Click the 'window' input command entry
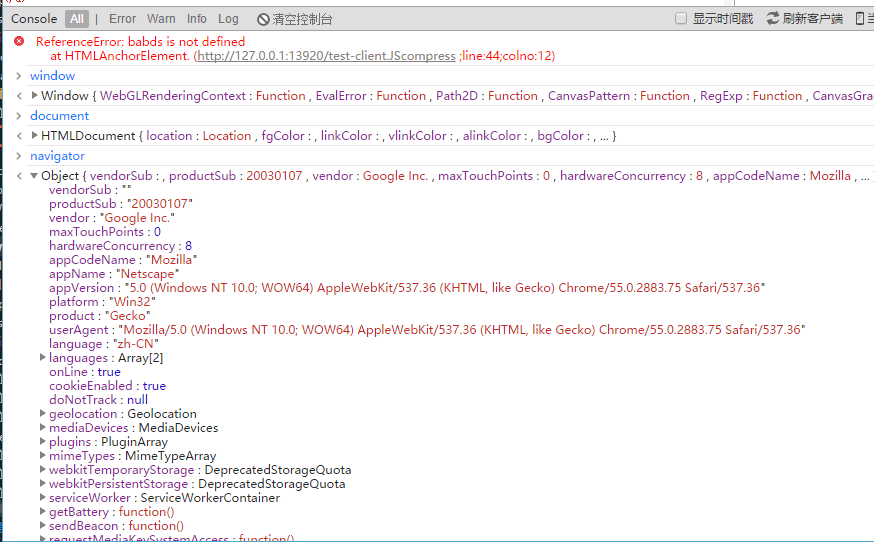874x542 pixels. point(52,76)
